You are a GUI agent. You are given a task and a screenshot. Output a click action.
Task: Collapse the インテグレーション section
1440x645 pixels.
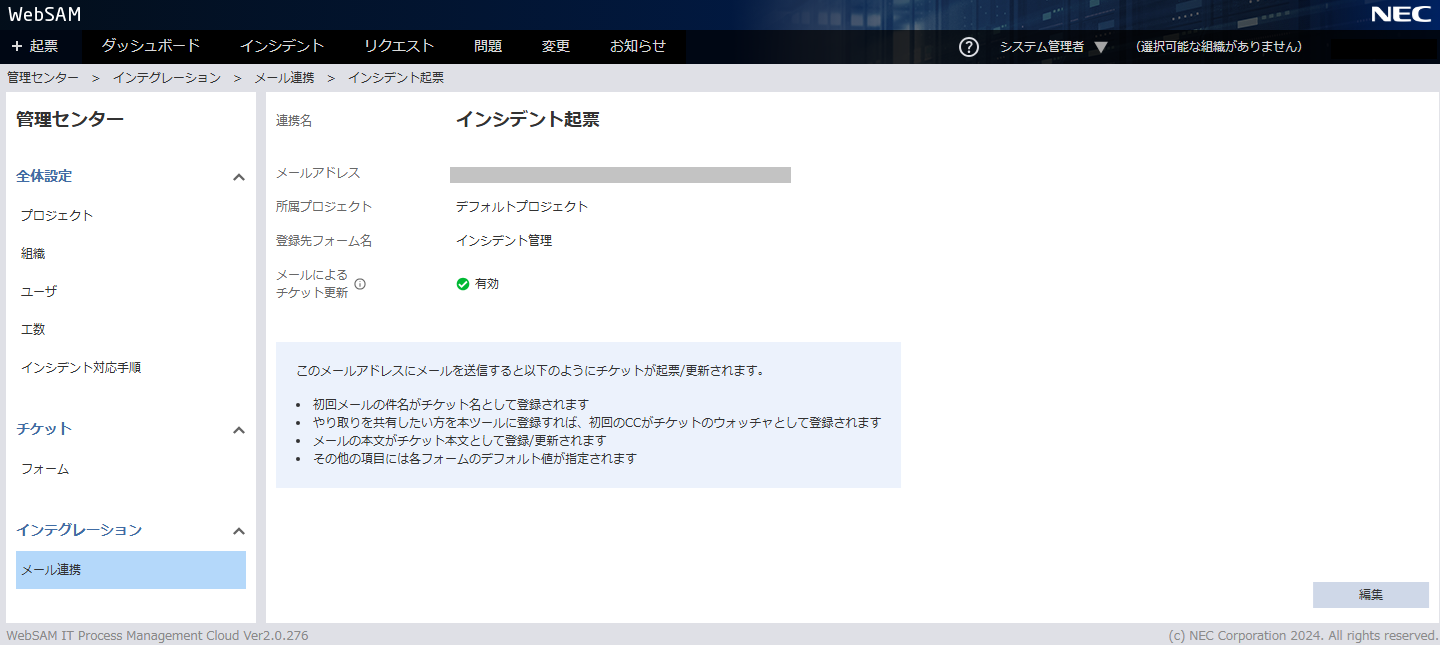[x=238, y=531]
